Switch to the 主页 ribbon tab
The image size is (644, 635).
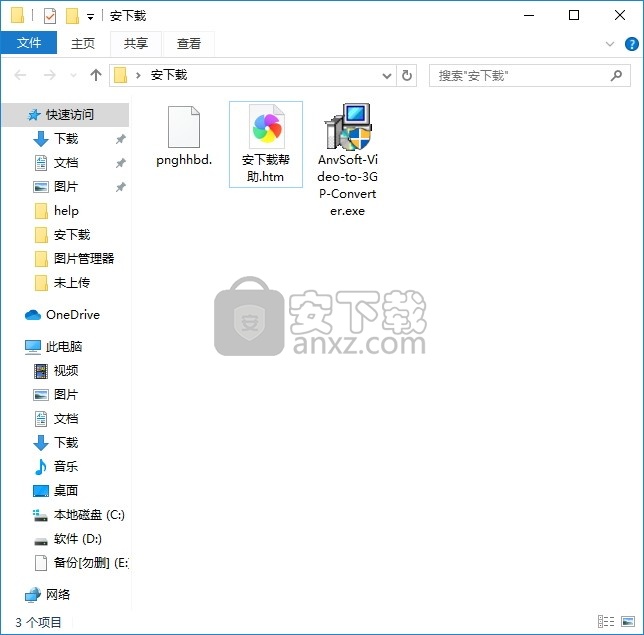click(x=83, y=43)
